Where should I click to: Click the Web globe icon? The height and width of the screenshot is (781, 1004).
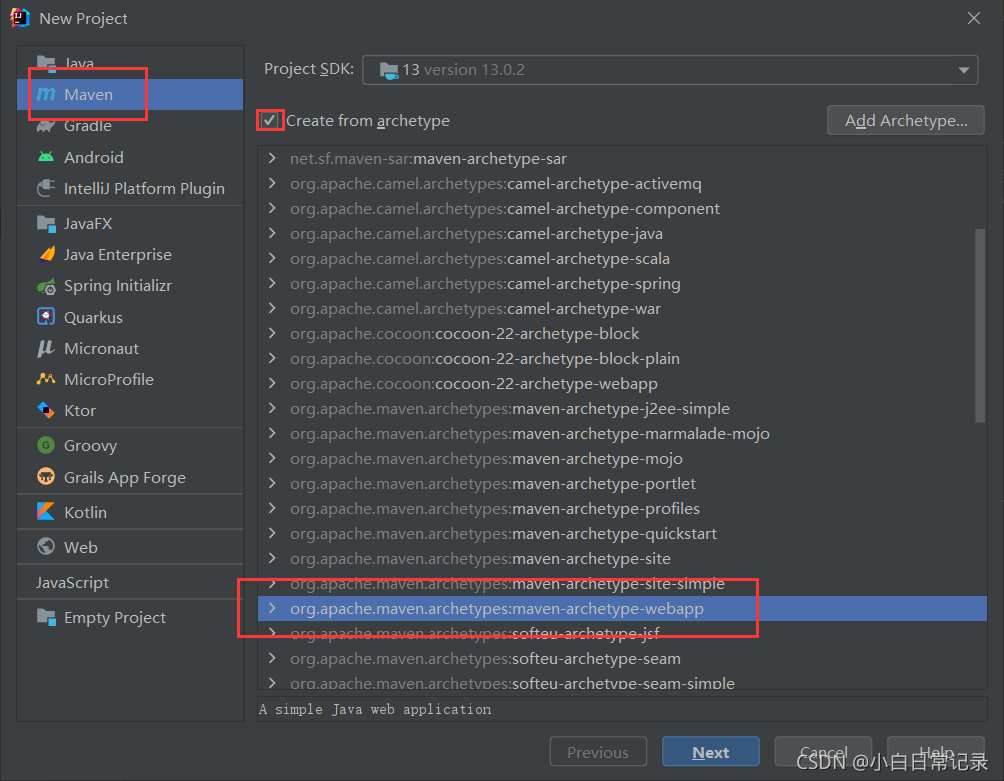click(46, 547)
